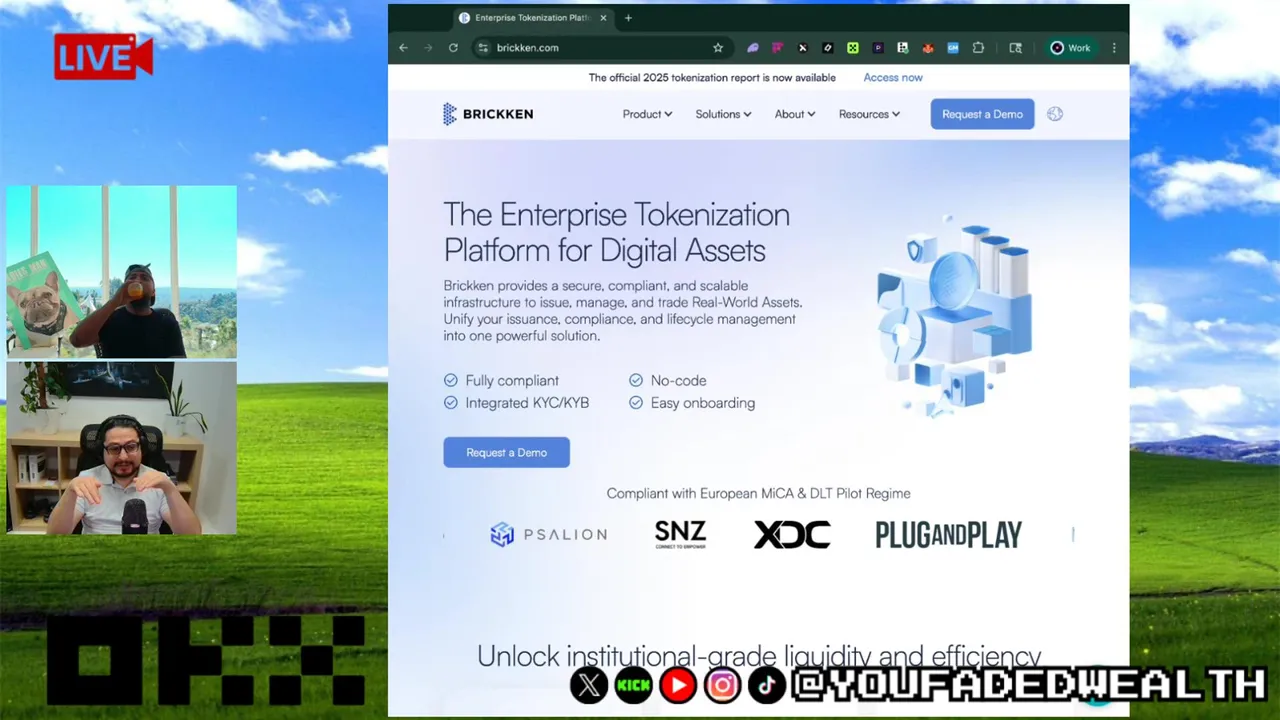Click the globe language selector icon
The height and width of the screenshot is (720, 1280).
pyautogui.click(x=1055, y=114)
